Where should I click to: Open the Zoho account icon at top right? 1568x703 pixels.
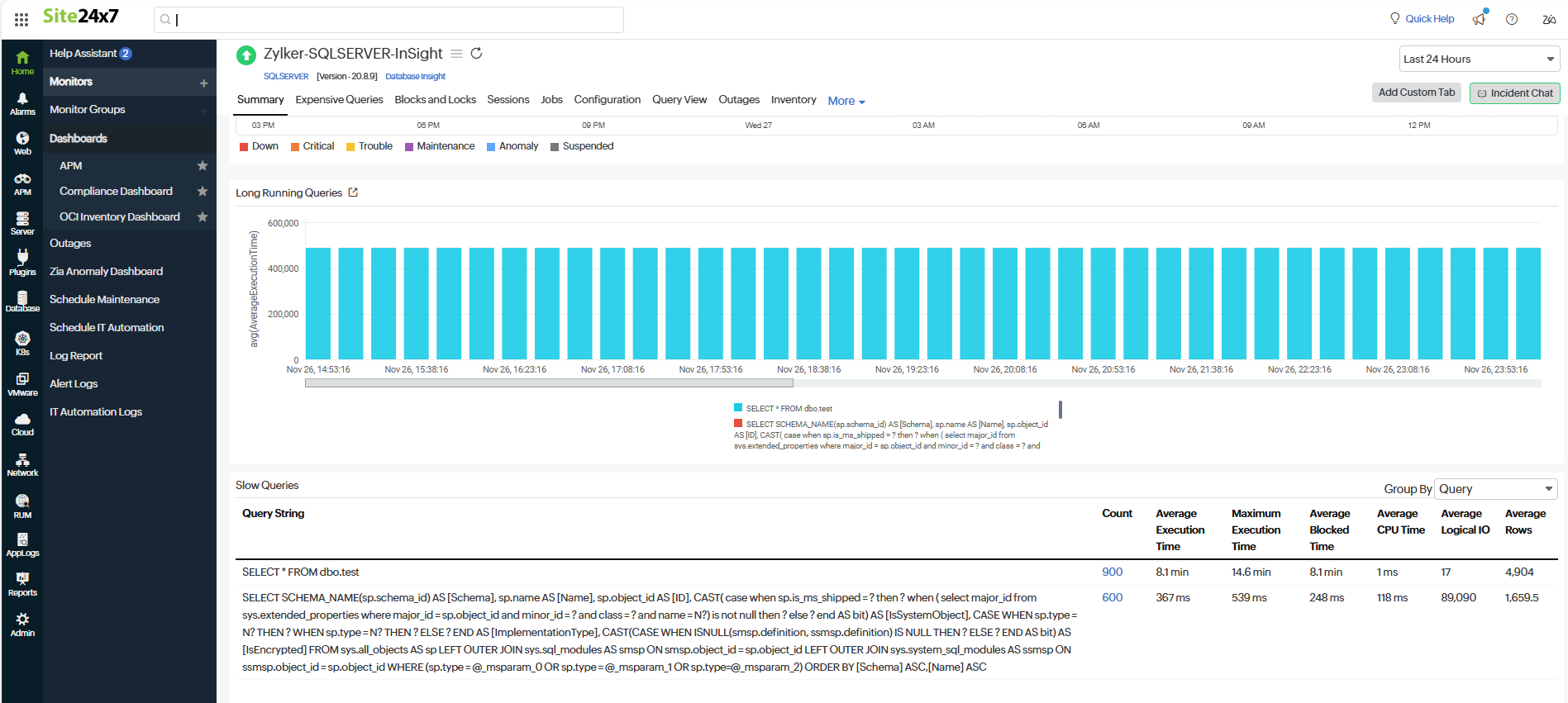[x=1549, y=19]
